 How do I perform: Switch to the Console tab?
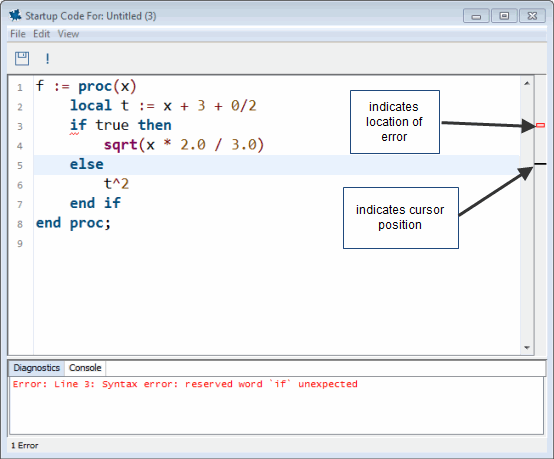(85, 368)
